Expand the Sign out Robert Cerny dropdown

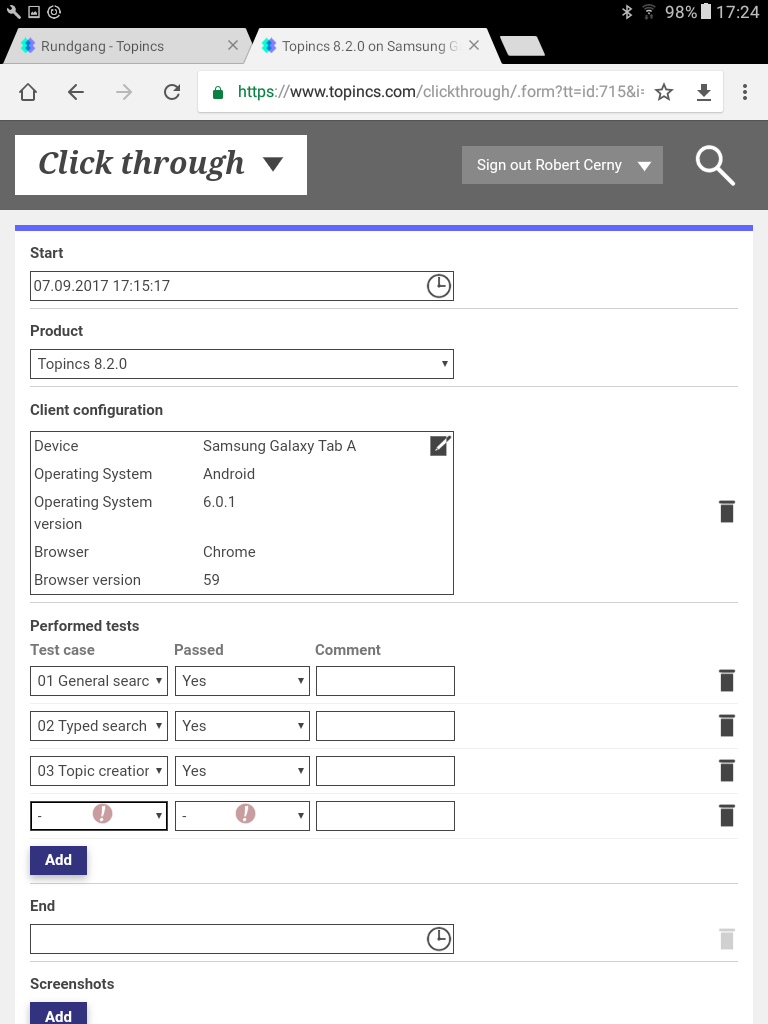(562, 165)
